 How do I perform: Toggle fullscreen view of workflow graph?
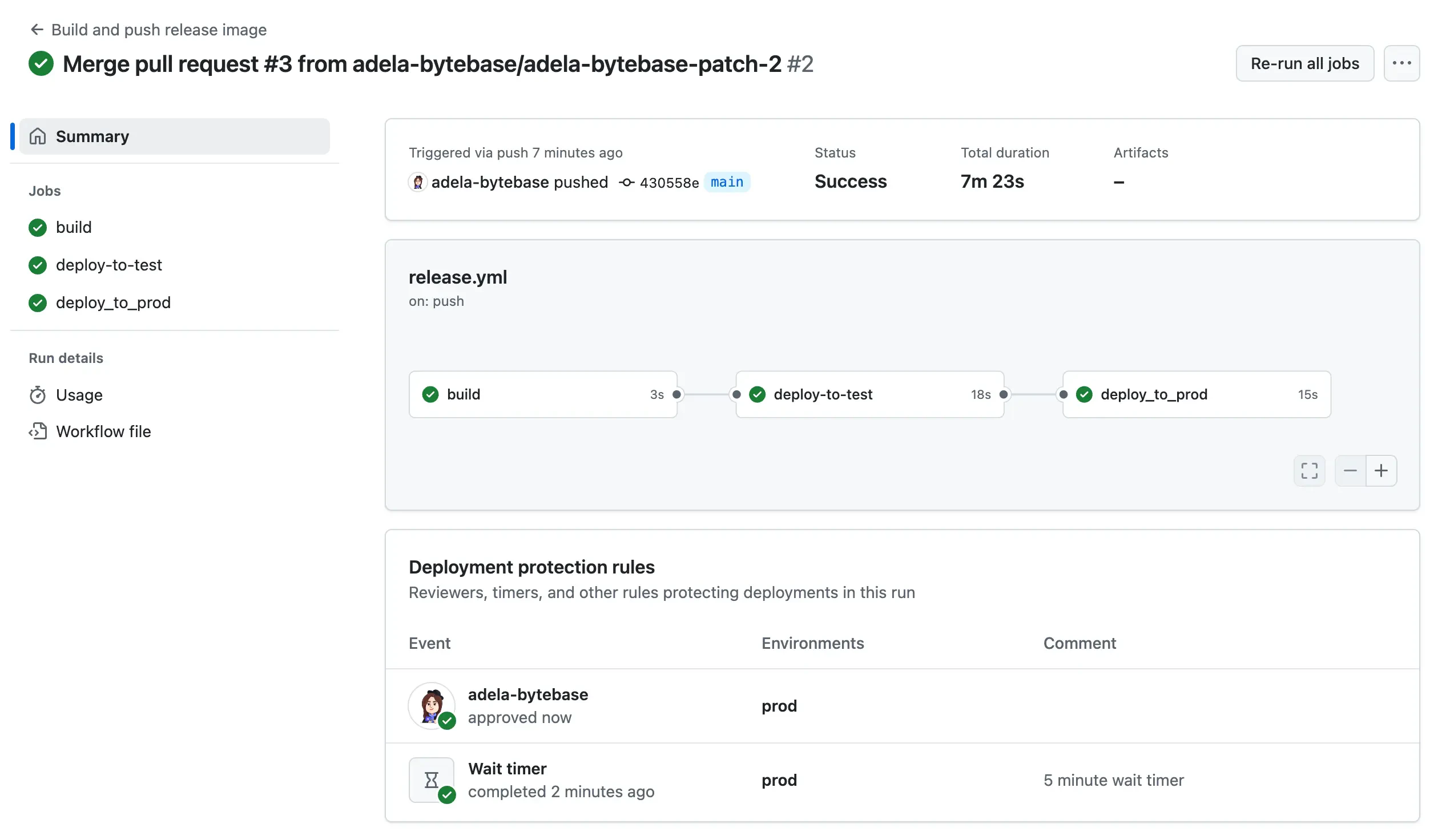[1309, 471]
